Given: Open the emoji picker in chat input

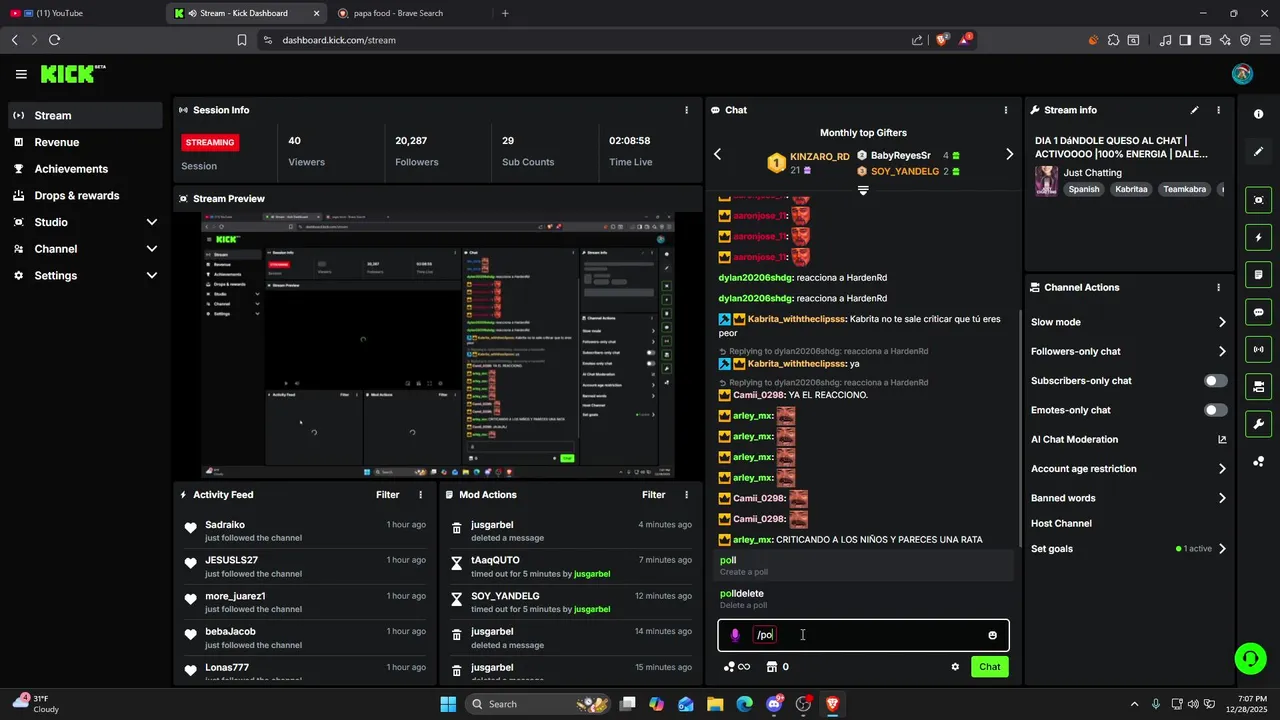Looking at the screenshot, I should click(992, 635).
